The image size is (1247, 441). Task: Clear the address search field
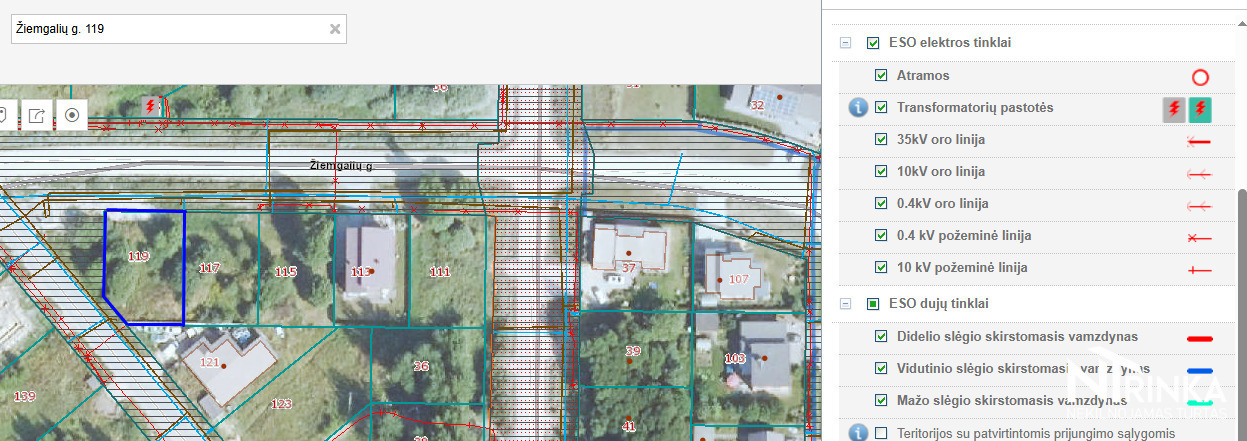335,29
